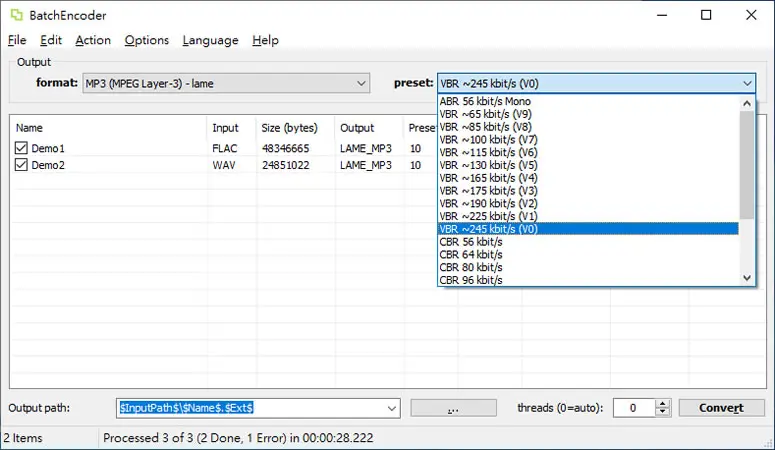Screen dimensions: 775x450
Task: Click the preset list scroll up arrow
Action: coord(747,103)
